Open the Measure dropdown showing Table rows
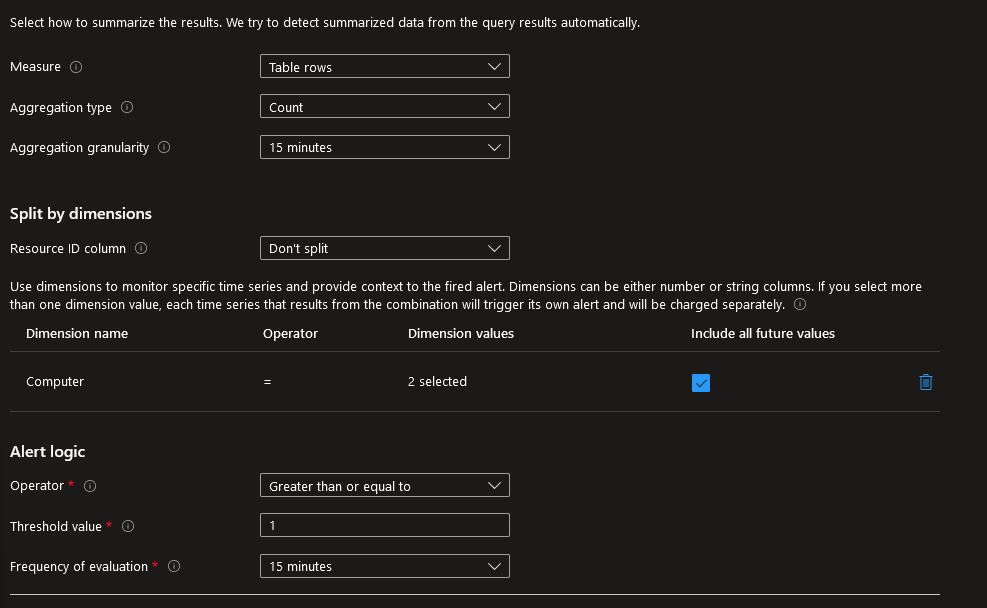This screenshot has height=608, width=987. click(x=384, y=67)
